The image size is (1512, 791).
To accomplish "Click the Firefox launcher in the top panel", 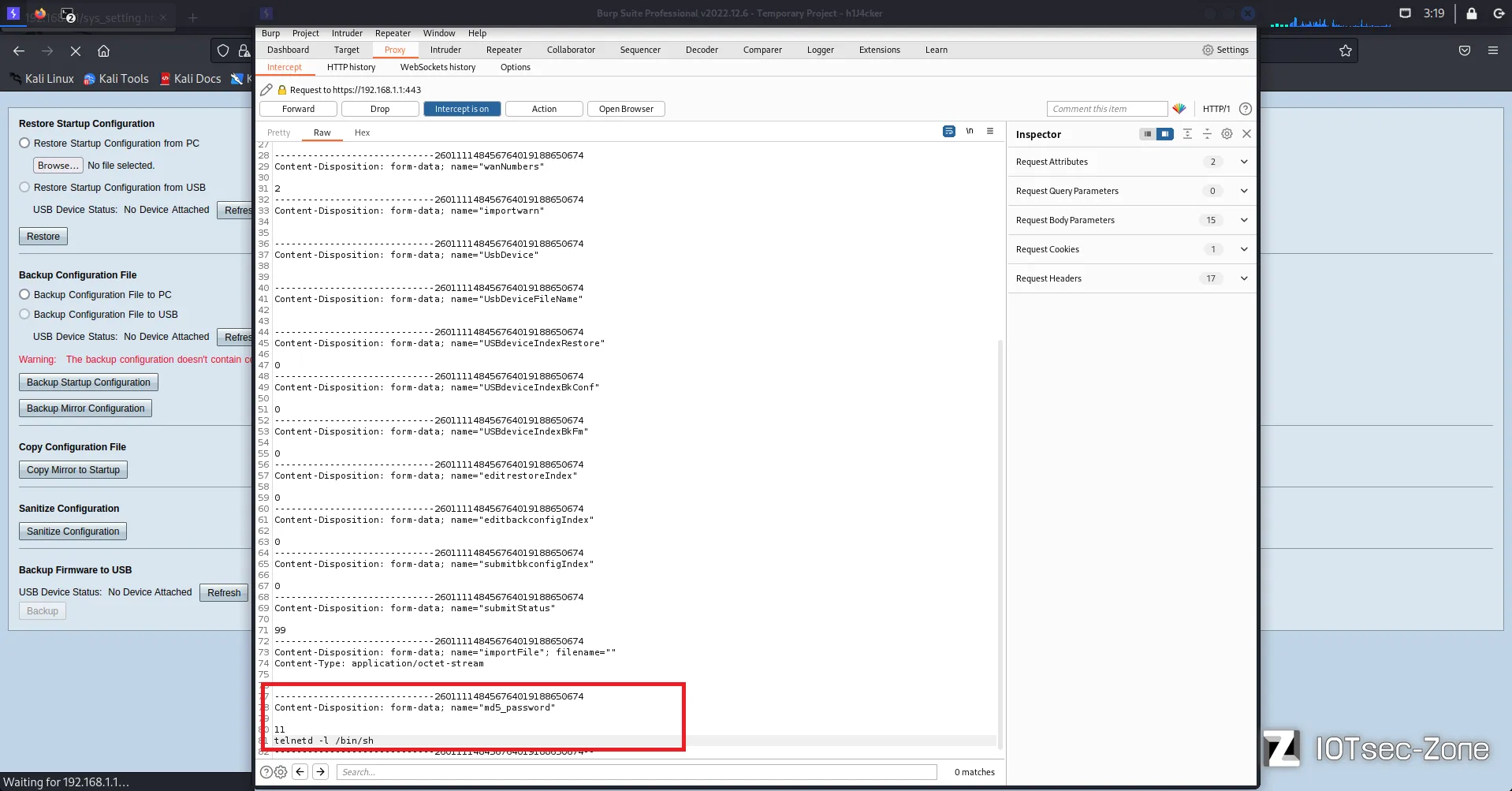I will (40, 13).
